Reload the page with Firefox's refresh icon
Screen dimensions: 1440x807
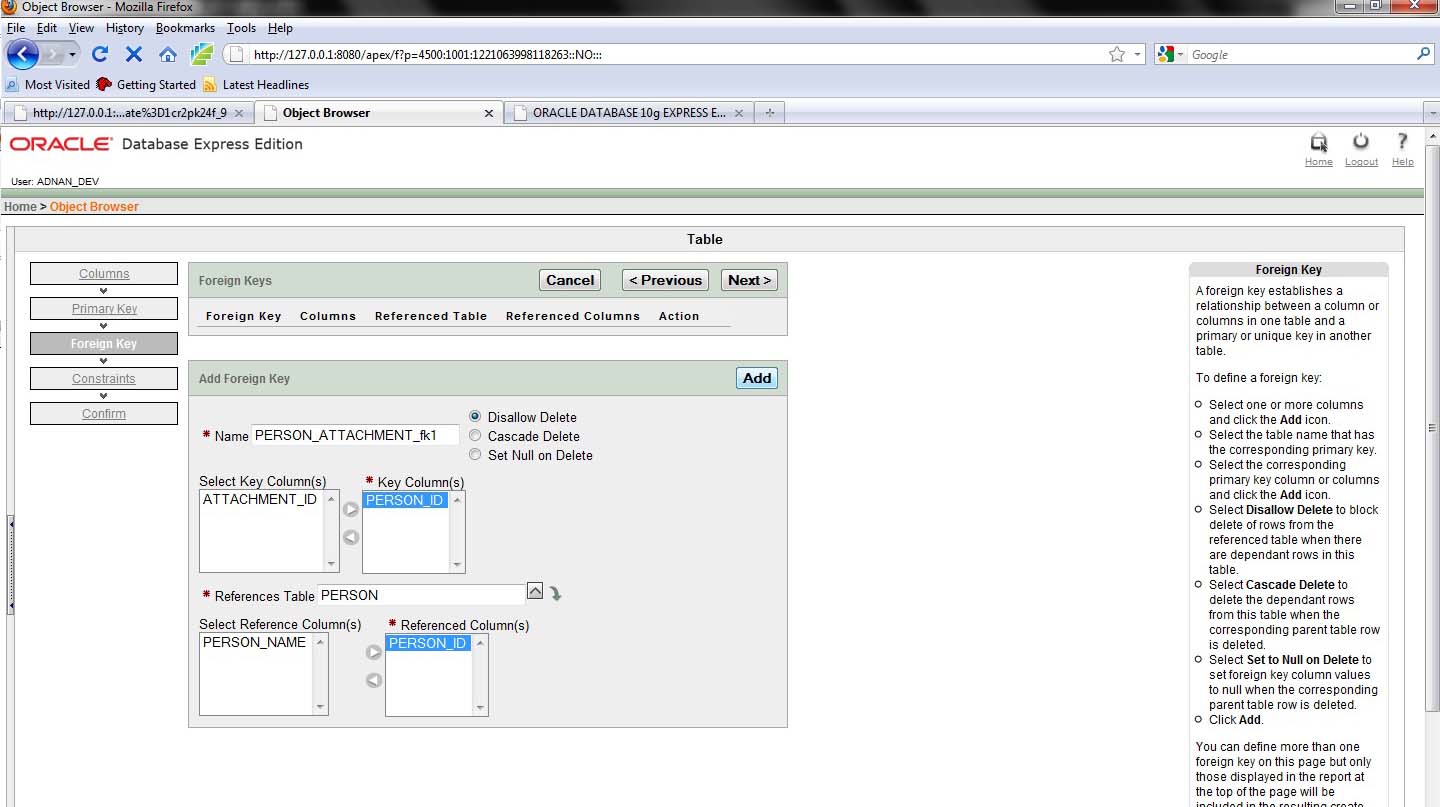[99, 54]
